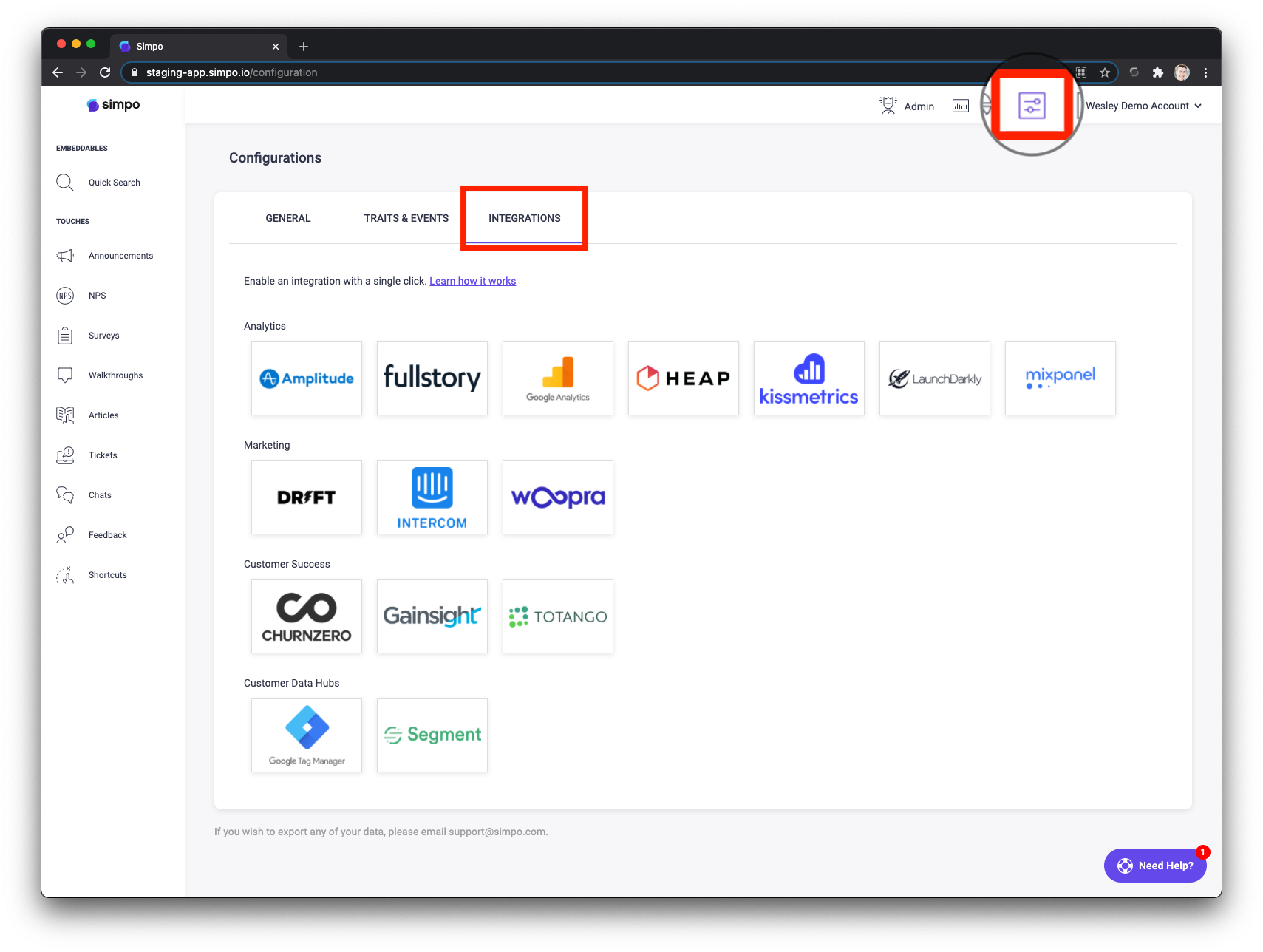Reload the page in browser
Image resolution: width=1263 pixels, height=952 pixels.
point(105,72)
